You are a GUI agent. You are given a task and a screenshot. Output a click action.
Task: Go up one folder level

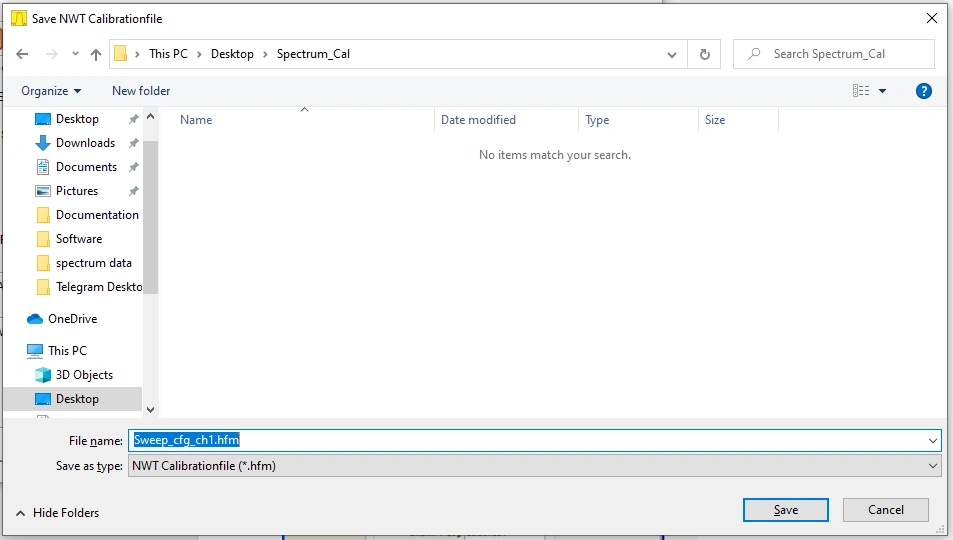[95, 54]
